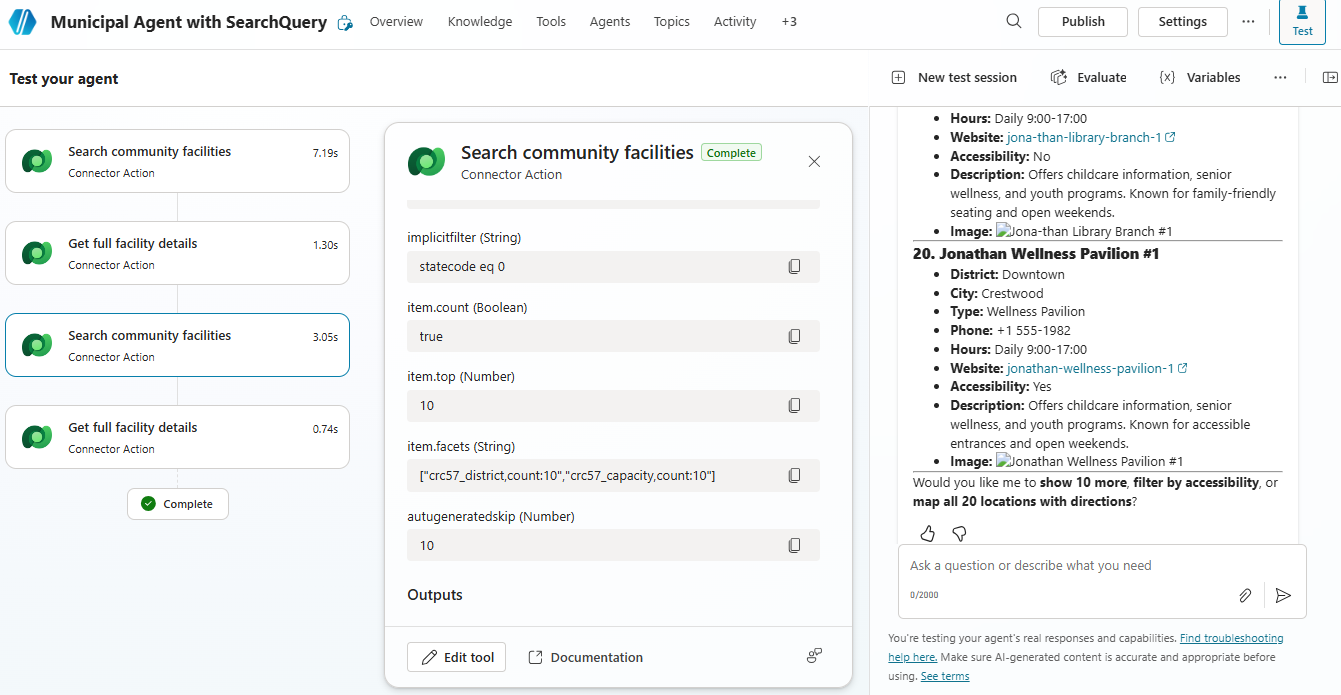Click the Publish button

tap(1082, 21)
